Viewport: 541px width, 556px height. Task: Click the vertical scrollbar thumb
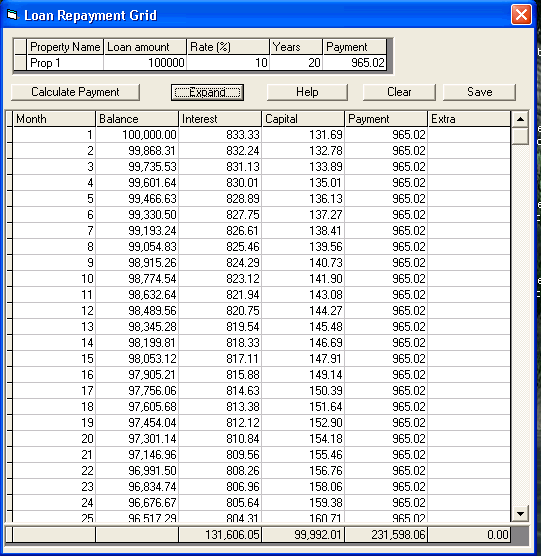tap(520, 136)
